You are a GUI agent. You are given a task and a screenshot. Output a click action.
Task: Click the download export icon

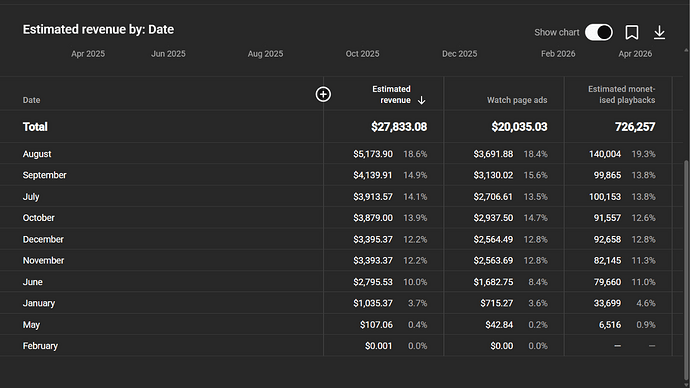pos(659,32)
